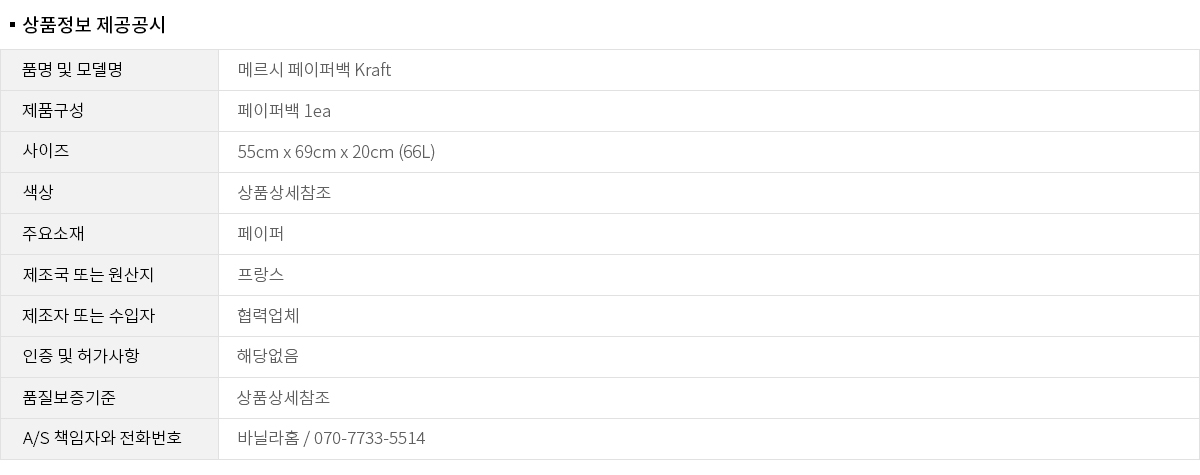This screenshot has width=1200, height=475.
Task: Click the 협력업체 value
Action: [x=269, y=316]
